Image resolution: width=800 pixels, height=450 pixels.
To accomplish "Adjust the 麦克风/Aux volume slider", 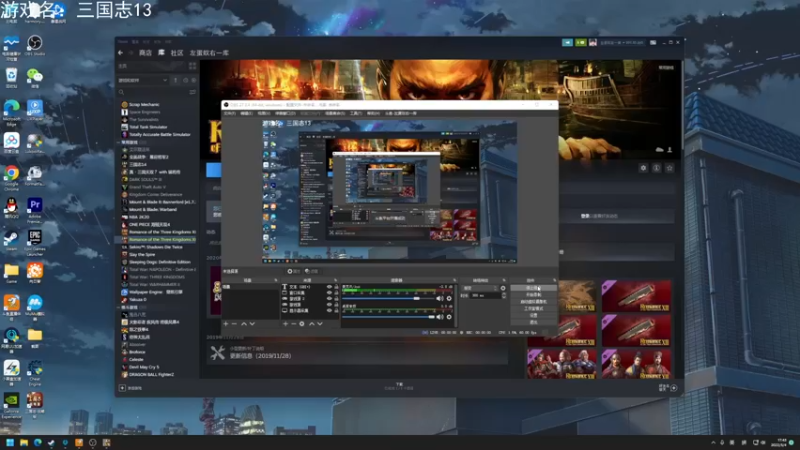I will [x=388, y=298].
